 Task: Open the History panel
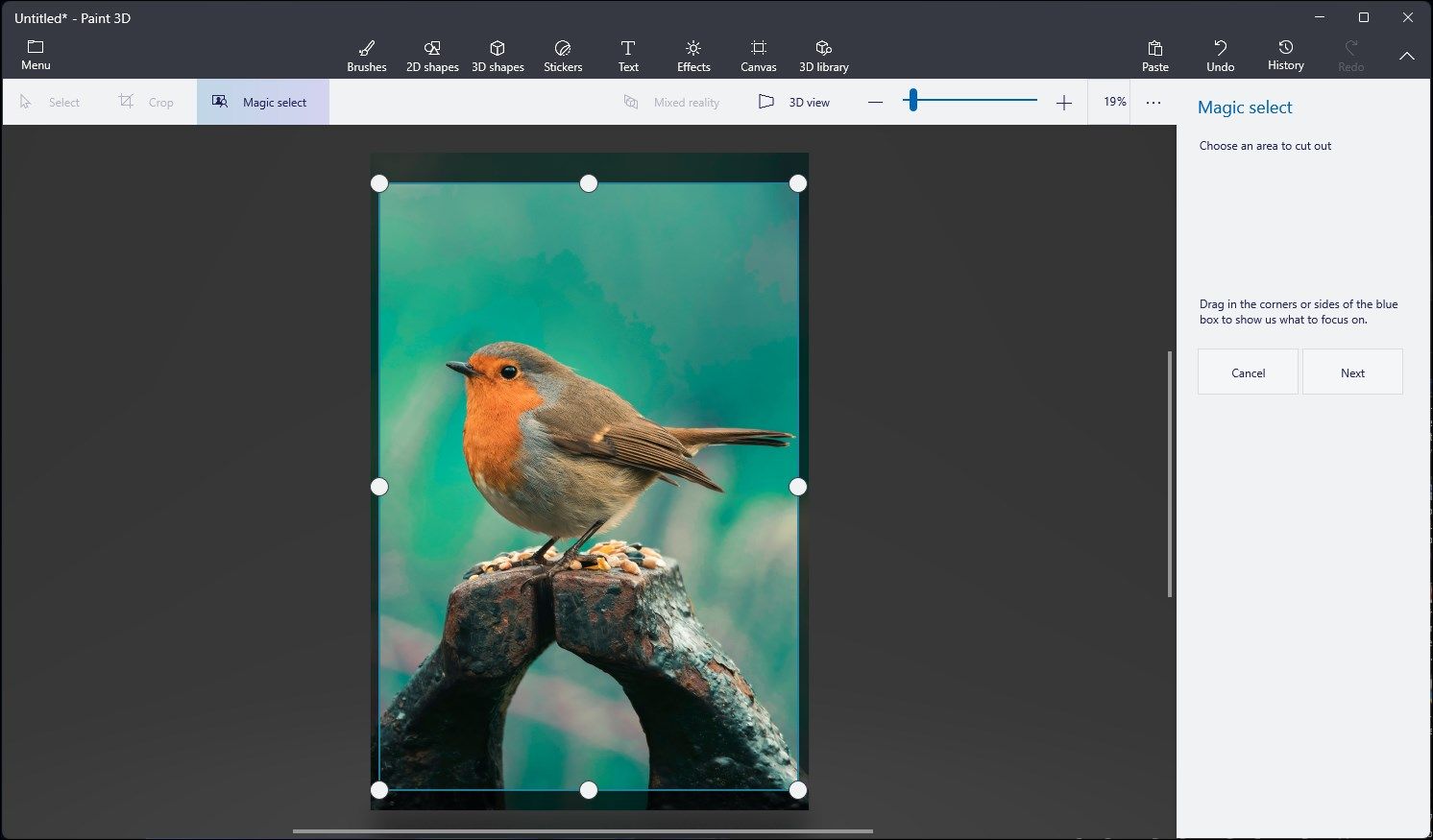click(x=1285, y=53)
